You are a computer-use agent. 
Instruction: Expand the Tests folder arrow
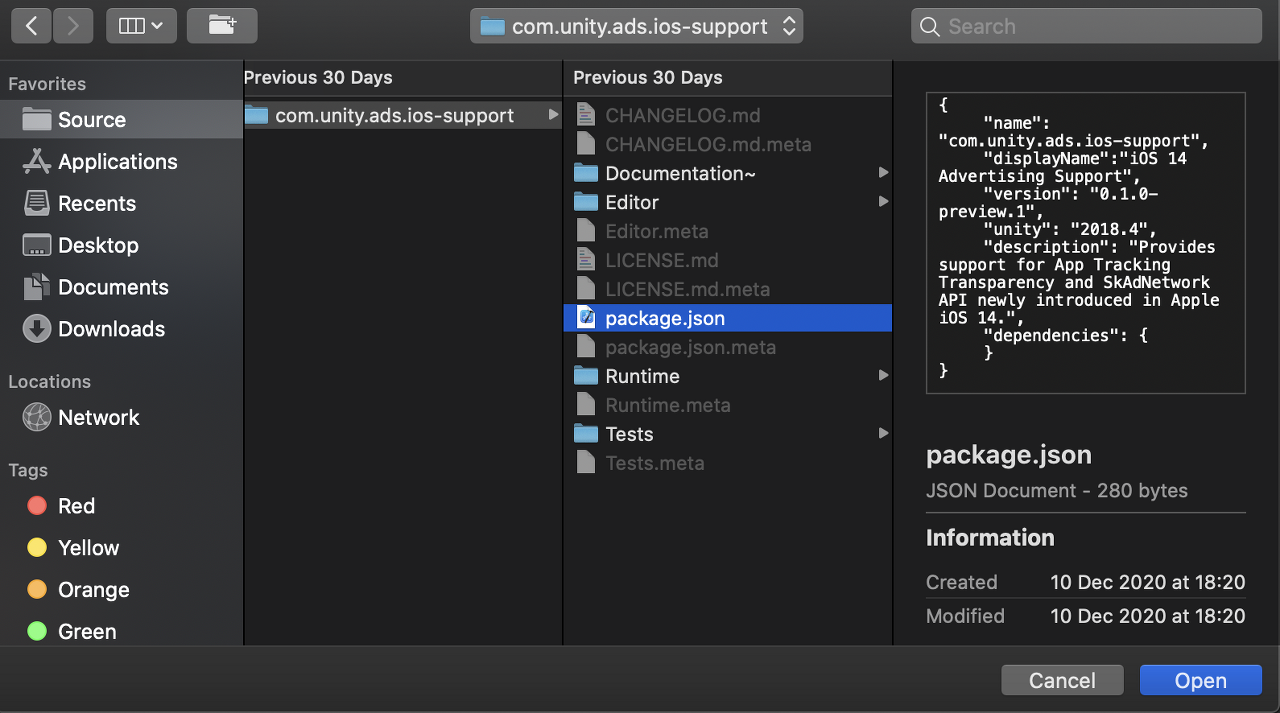[883, 434]
